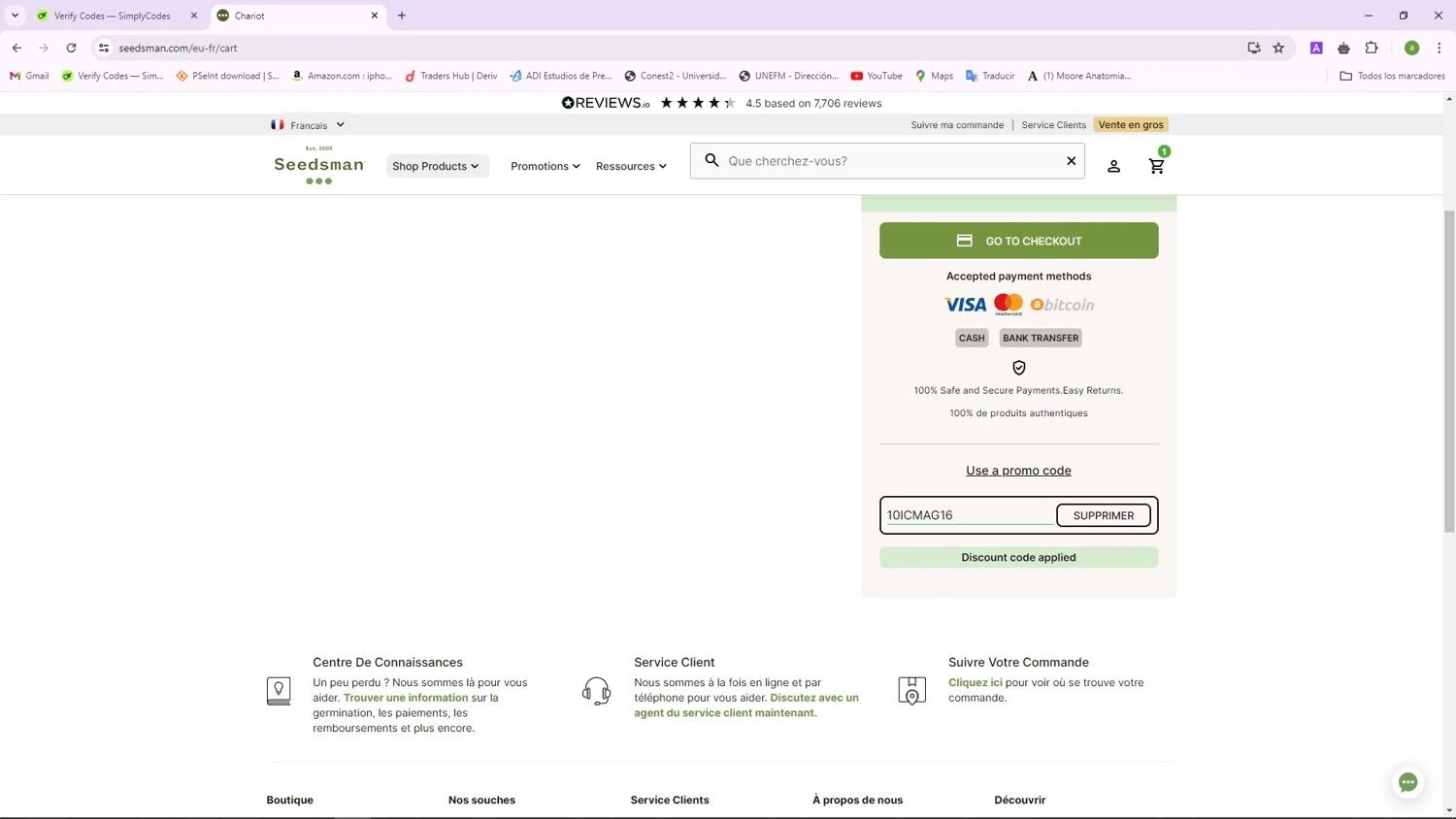1456x819 pixels.
Task: Expand the Ressources menu
Action: click(631, 166)
